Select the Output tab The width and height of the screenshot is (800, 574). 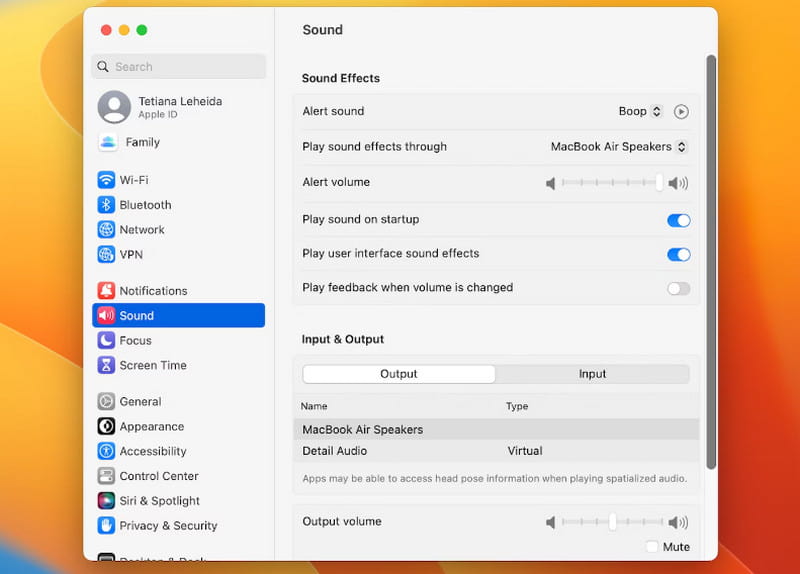click(399, 374)
